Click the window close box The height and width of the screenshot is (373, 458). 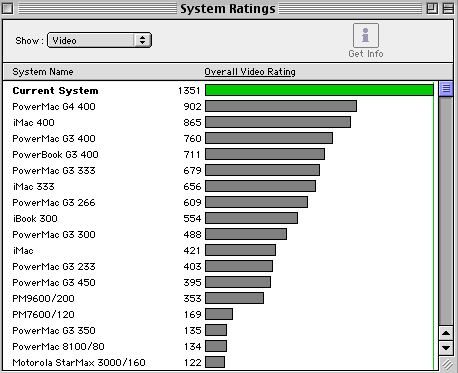(7, 8)
